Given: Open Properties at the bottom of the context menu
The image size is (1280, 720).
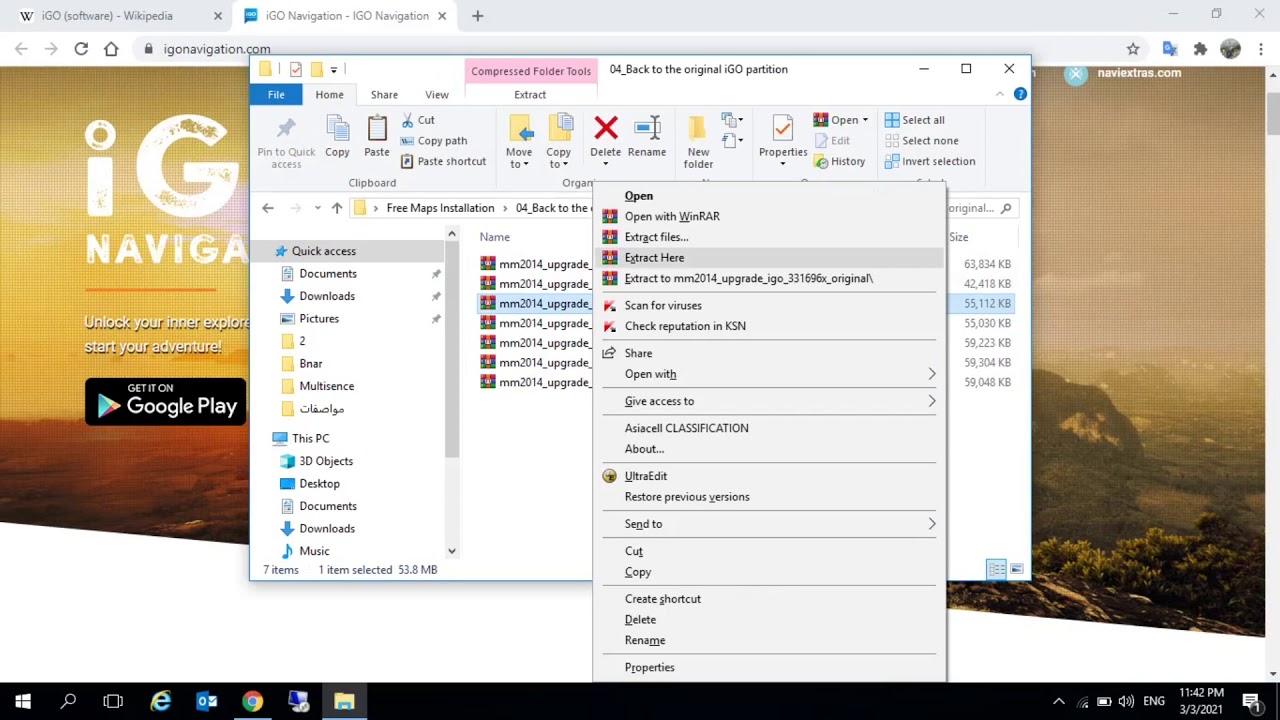Looking at the screenshot, I should [770, 667].
